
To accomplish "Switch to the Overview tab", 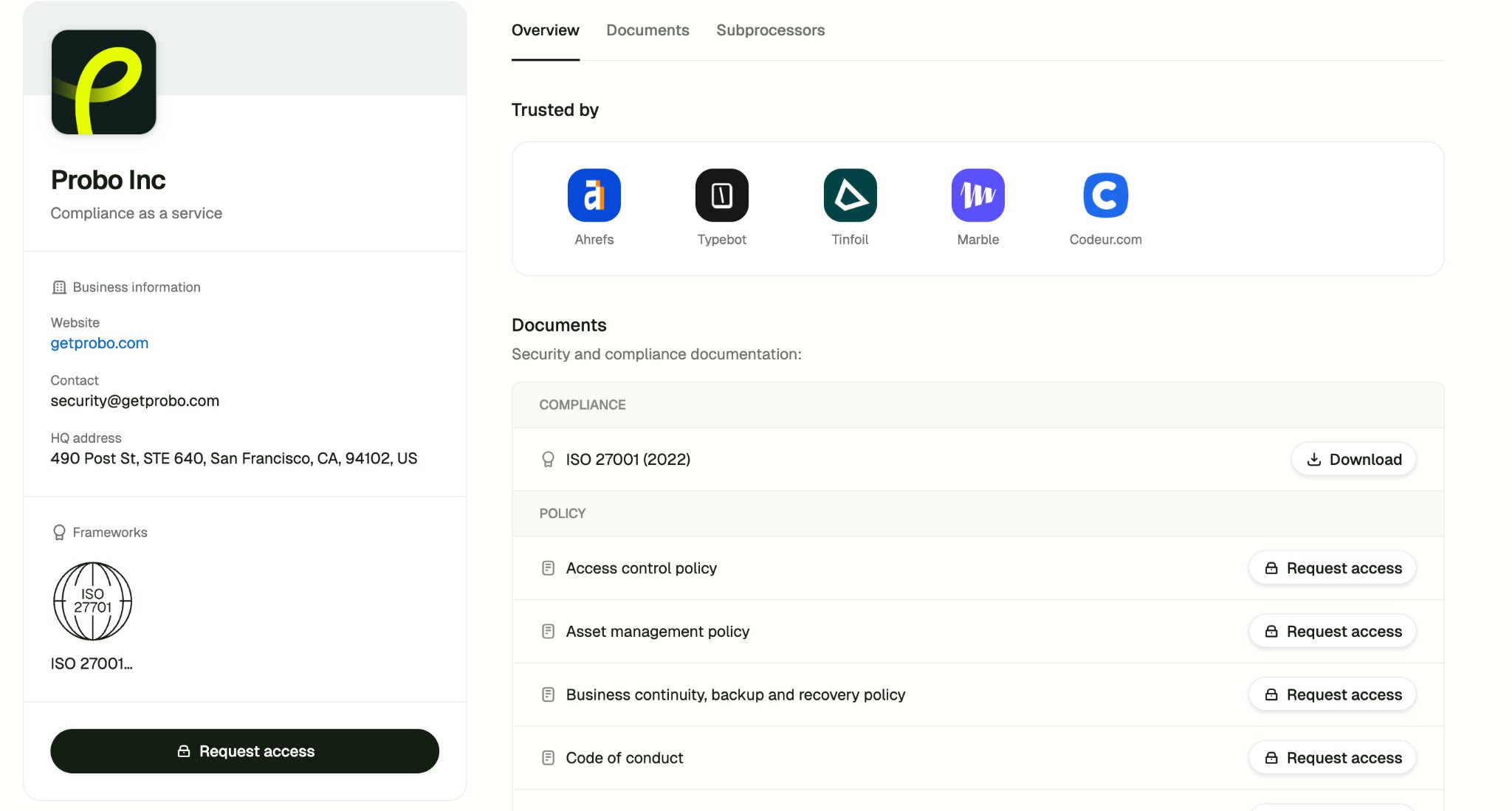I will click(x=546, y=30).
